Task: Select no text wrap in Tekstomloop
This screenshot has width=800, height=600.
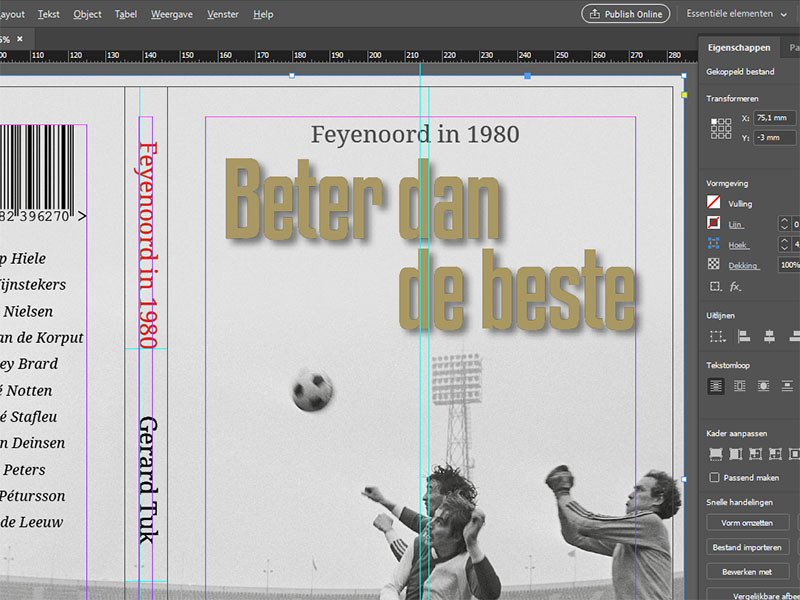Action: coord(715,386)
